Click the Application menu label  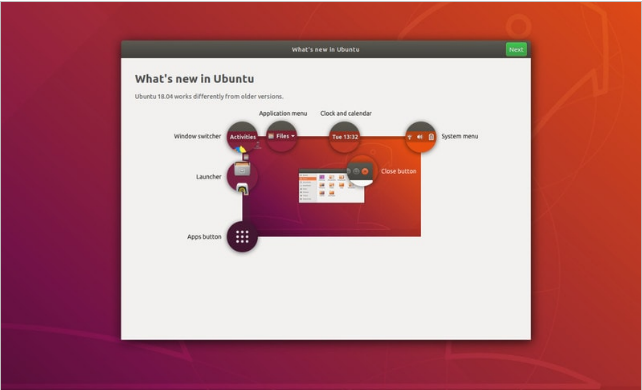point(283,113)
